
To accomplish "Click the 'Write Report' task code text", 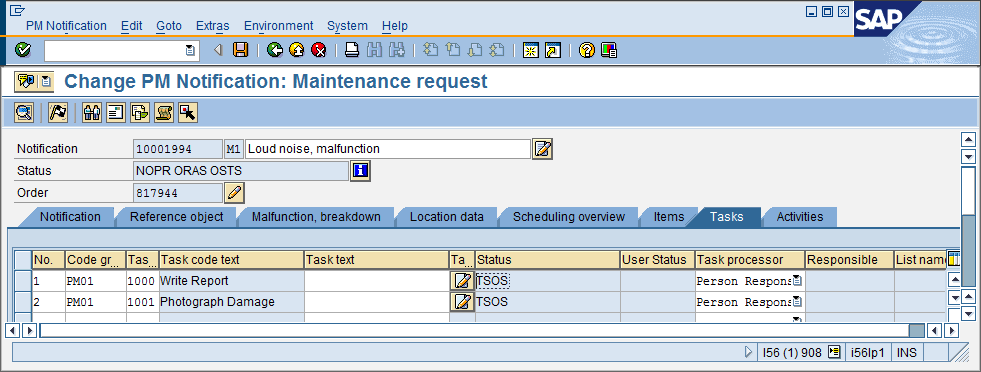I will click(x=194, y=281).
